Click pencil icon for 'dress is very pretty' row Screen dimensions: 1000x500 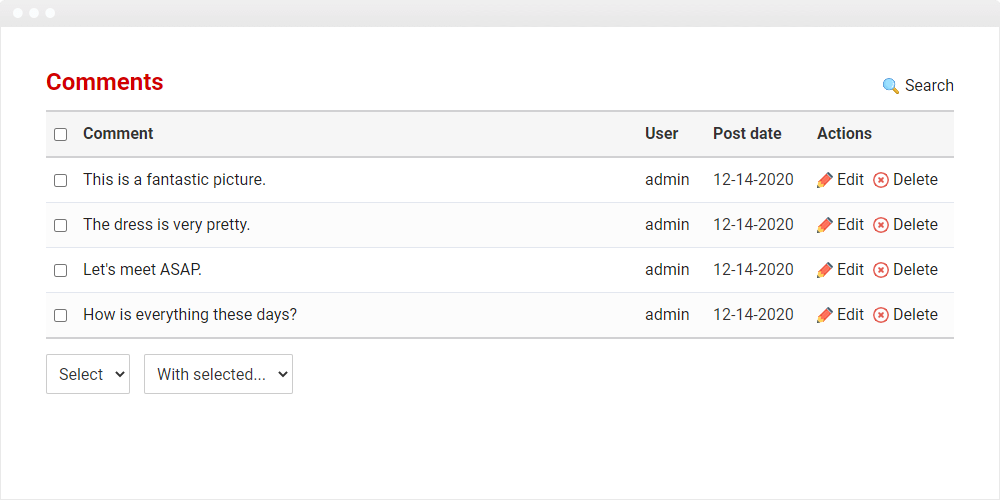click(825, 224)
